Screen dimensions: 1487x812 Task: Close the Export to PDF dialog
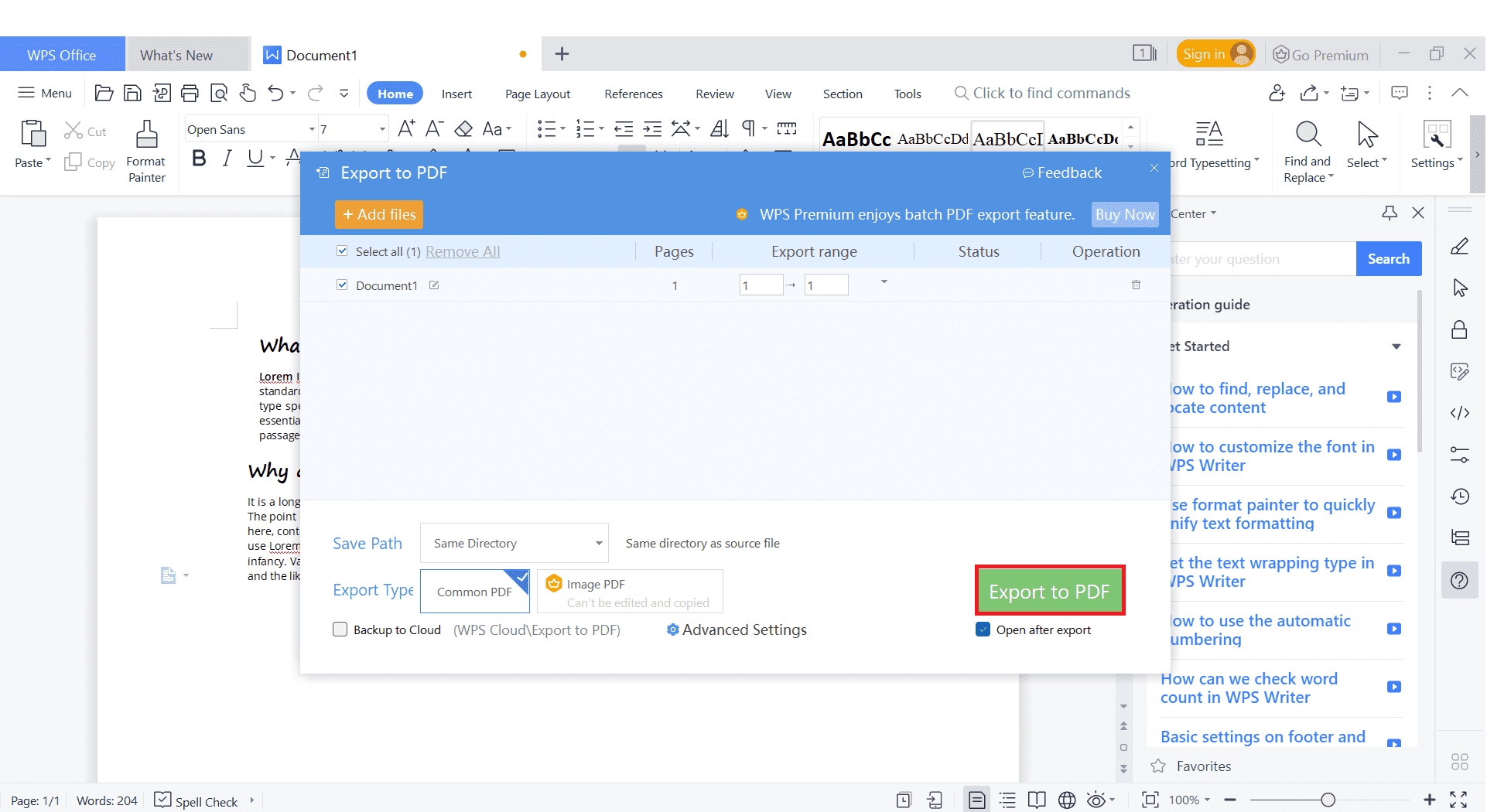click(x=1154, y=168)
